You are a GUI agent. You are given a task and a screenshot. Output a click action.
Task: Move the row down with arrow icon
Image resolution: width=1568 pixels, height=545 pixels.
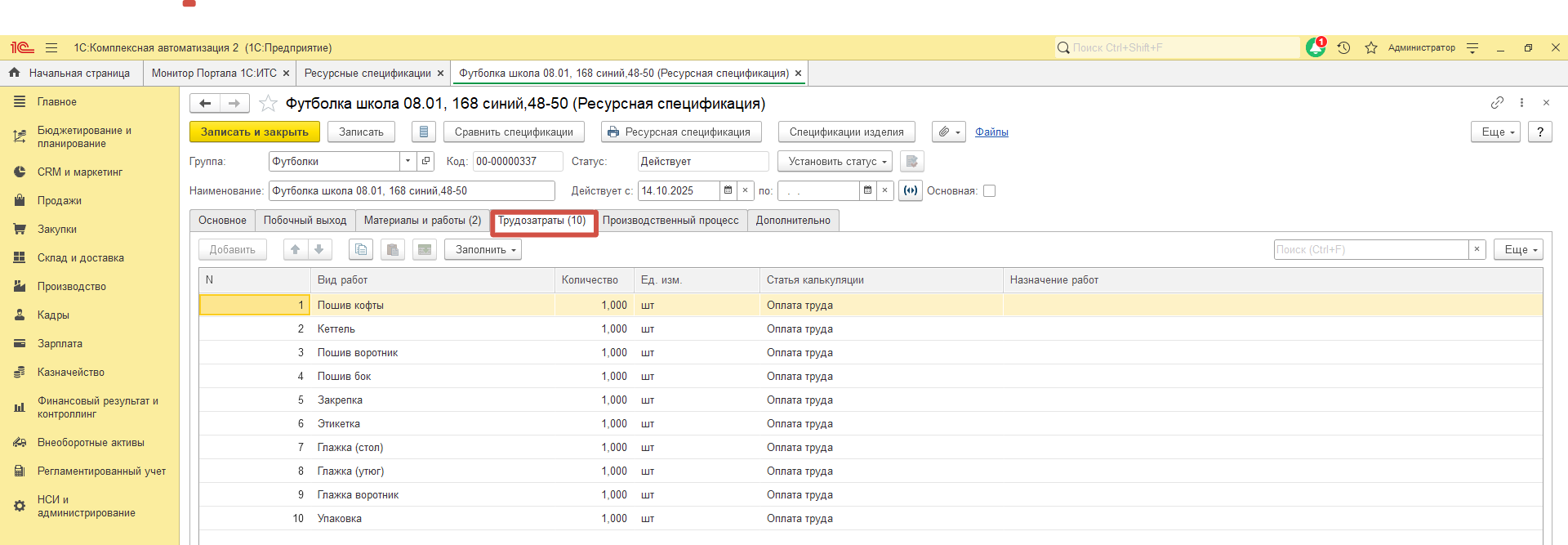pos(319,250)
